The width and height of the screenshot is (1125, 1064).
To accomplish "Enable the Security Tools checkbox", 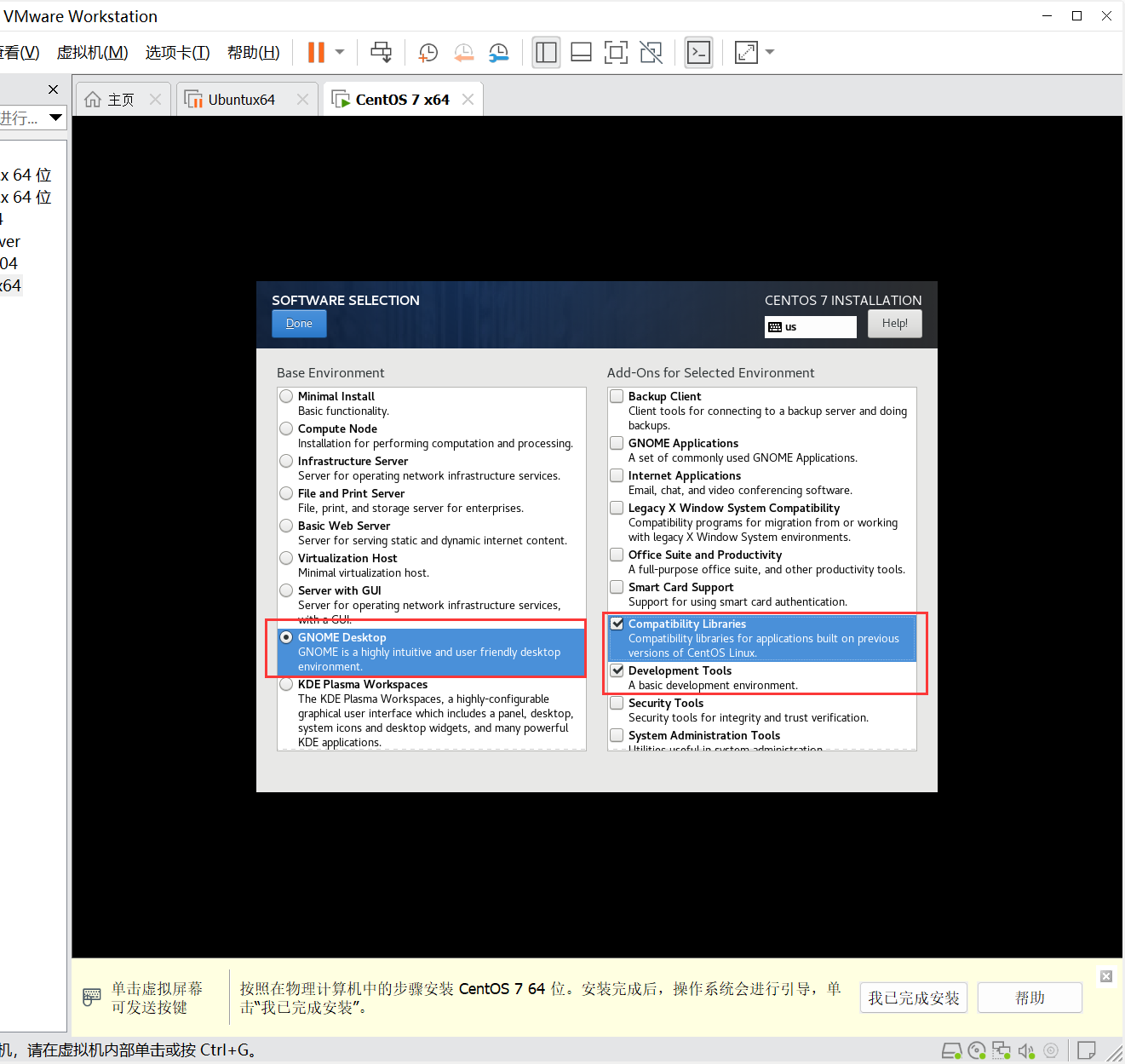I will [x=617, y=703].
